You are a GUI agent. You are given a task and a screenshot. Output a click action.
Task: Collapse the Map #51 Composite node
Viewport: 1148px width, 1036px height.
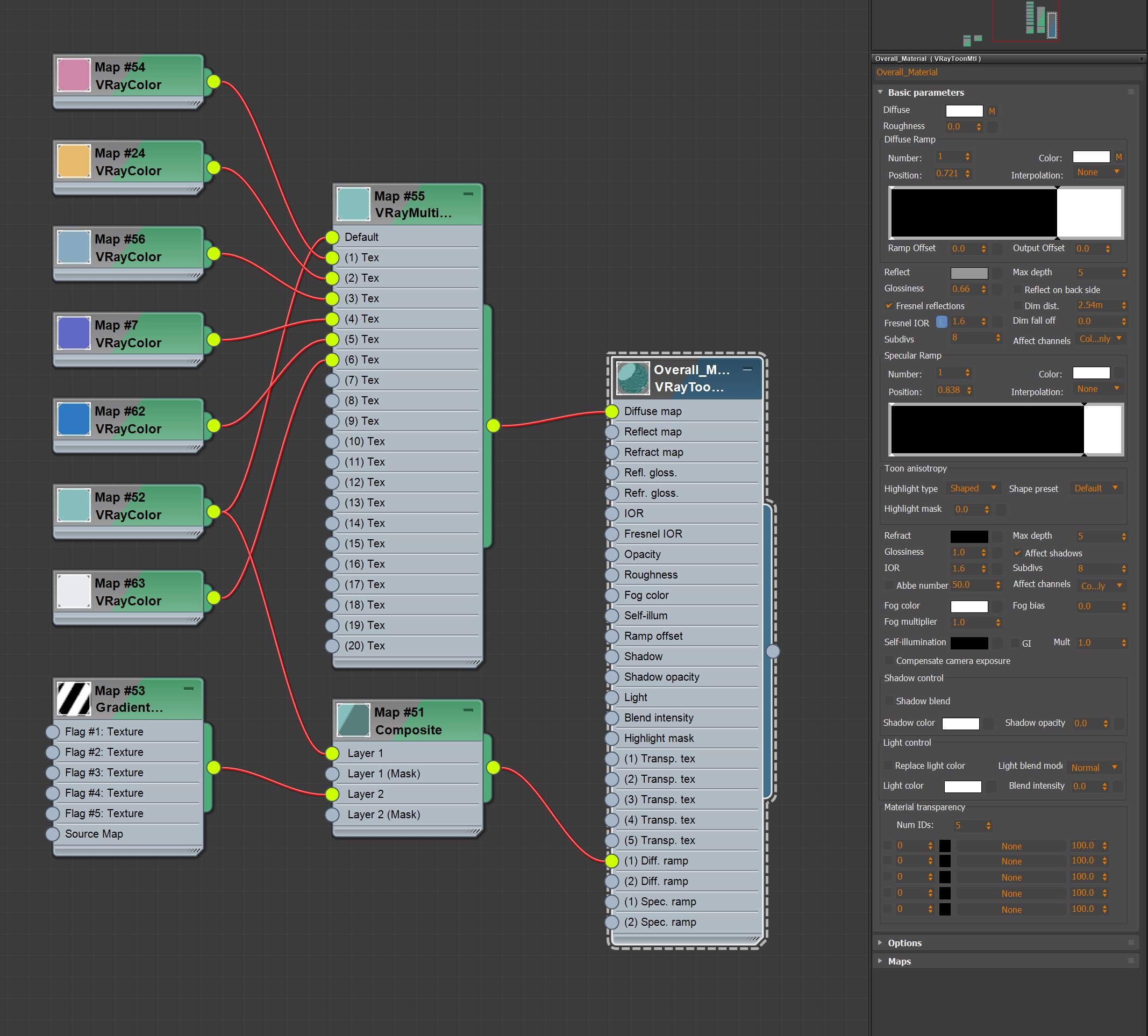click(468, 710)
